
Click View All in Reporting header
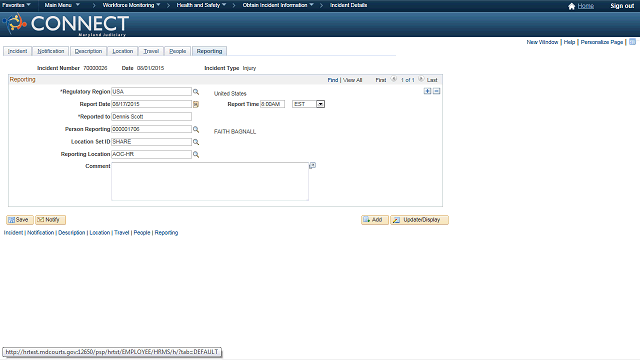coord(352,80)
